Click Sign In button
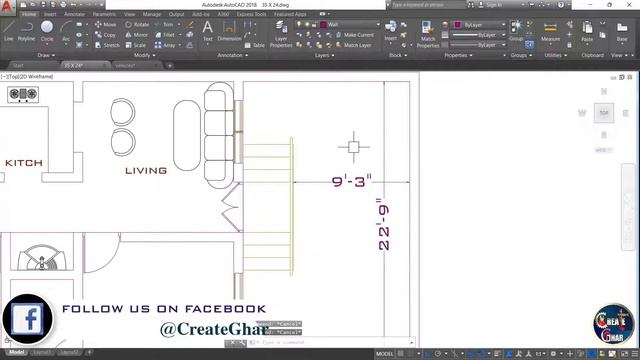 (490, 5)
